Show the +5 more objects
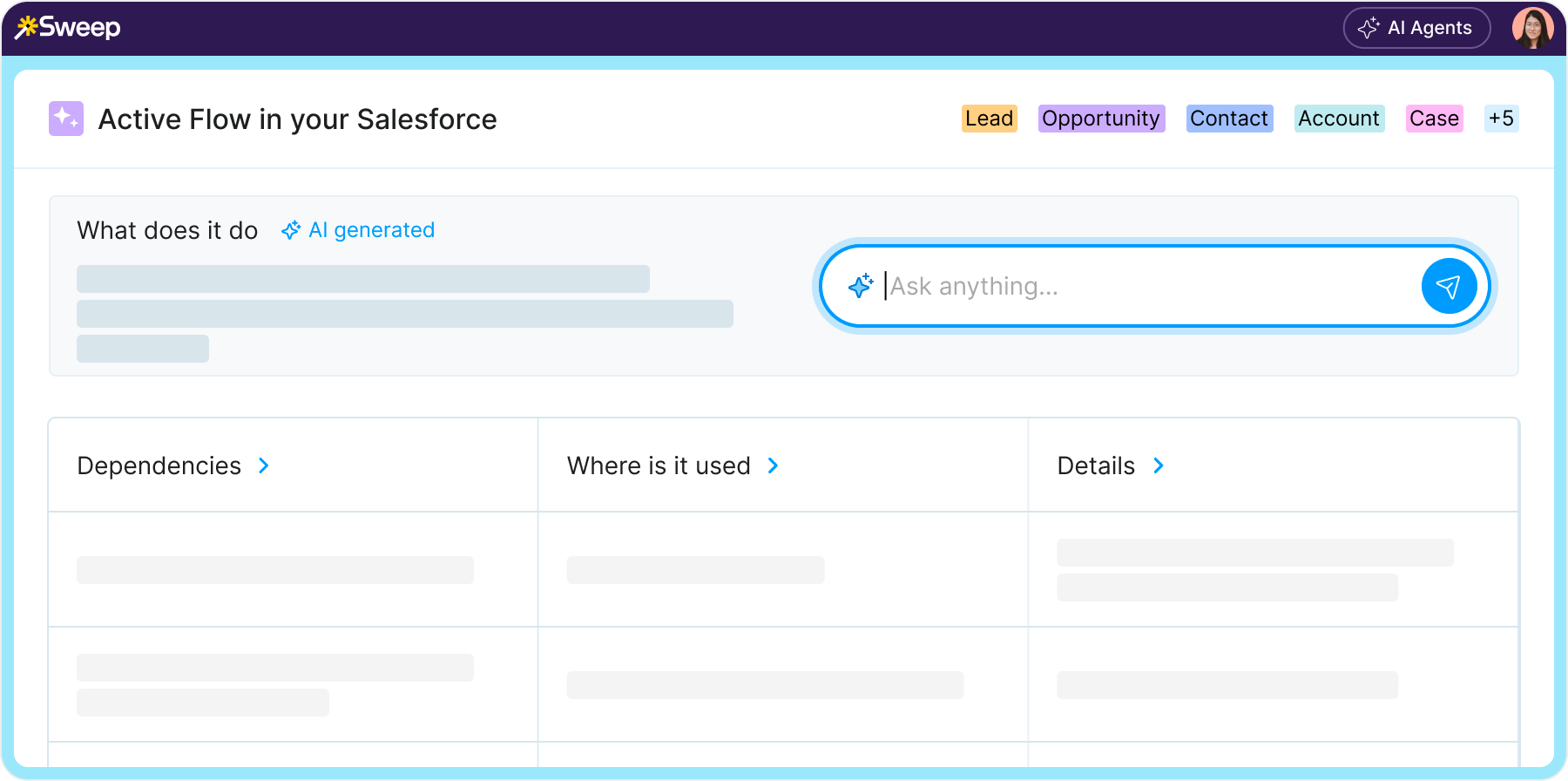This screenshot has height=781, width=1568. 1501,119
